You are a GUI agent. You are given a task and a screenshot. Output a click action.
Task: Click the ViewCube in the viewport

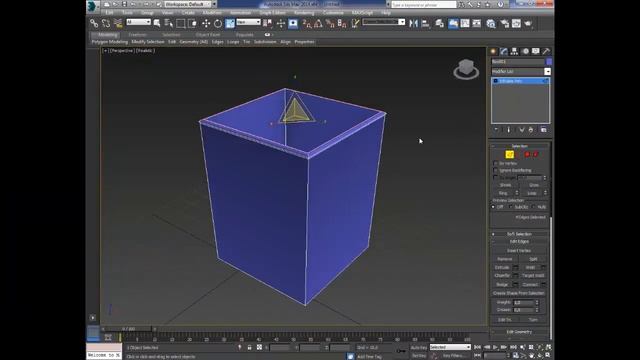tap(466, 69)
